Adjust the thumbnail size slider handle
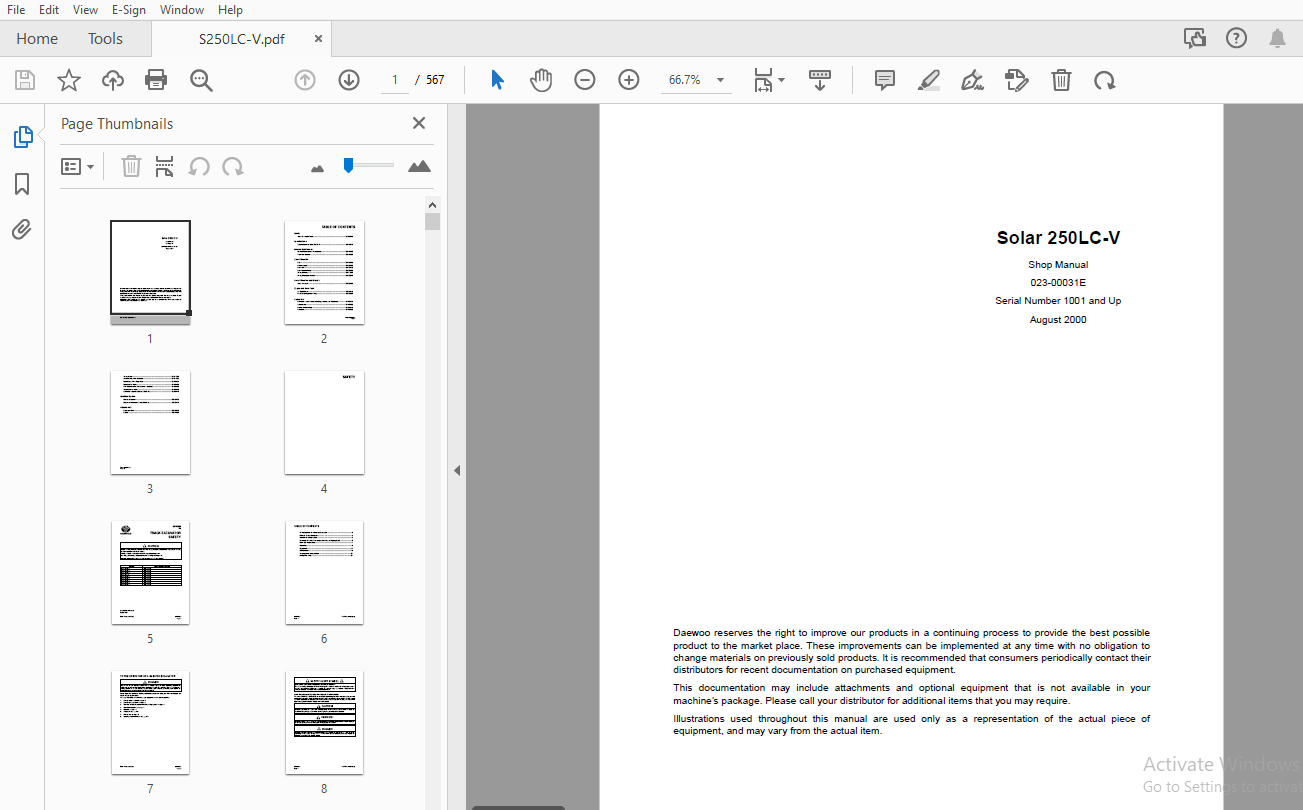 348,165
